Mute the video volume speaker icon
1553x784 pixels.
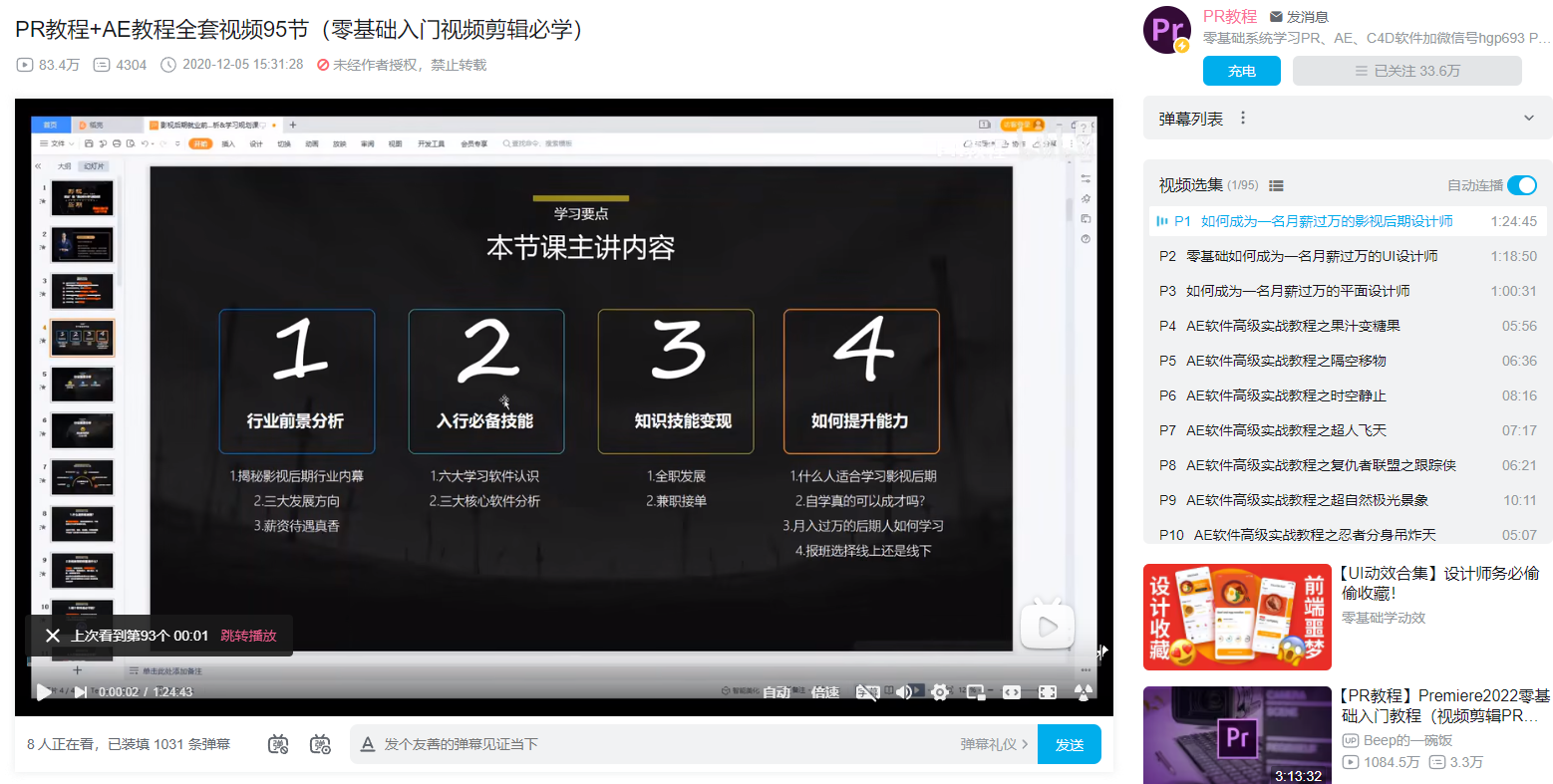tap(903, 692)
